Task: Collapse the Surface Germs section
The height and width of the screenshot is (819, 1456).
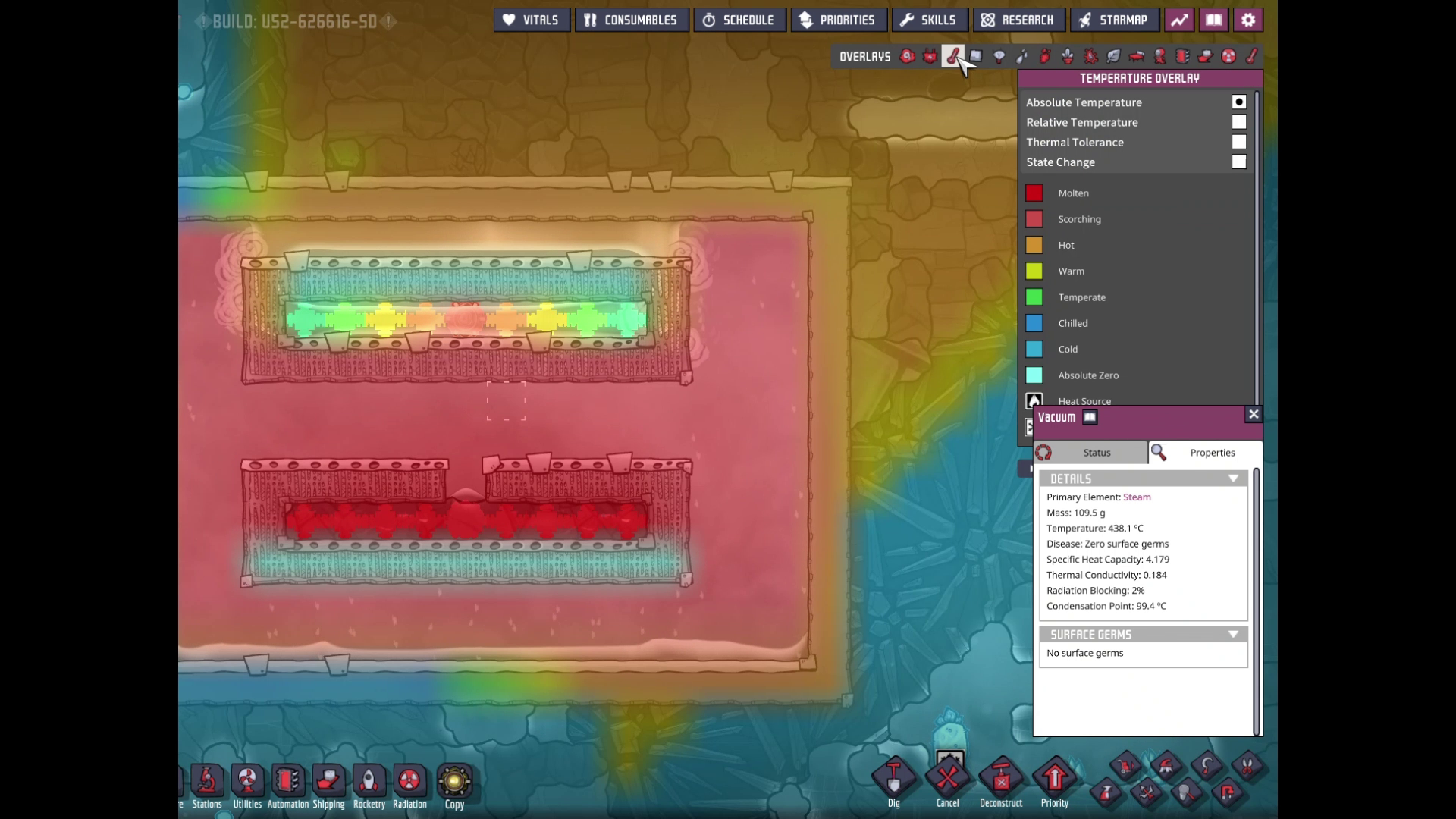Action: [x=1233, y=634]
